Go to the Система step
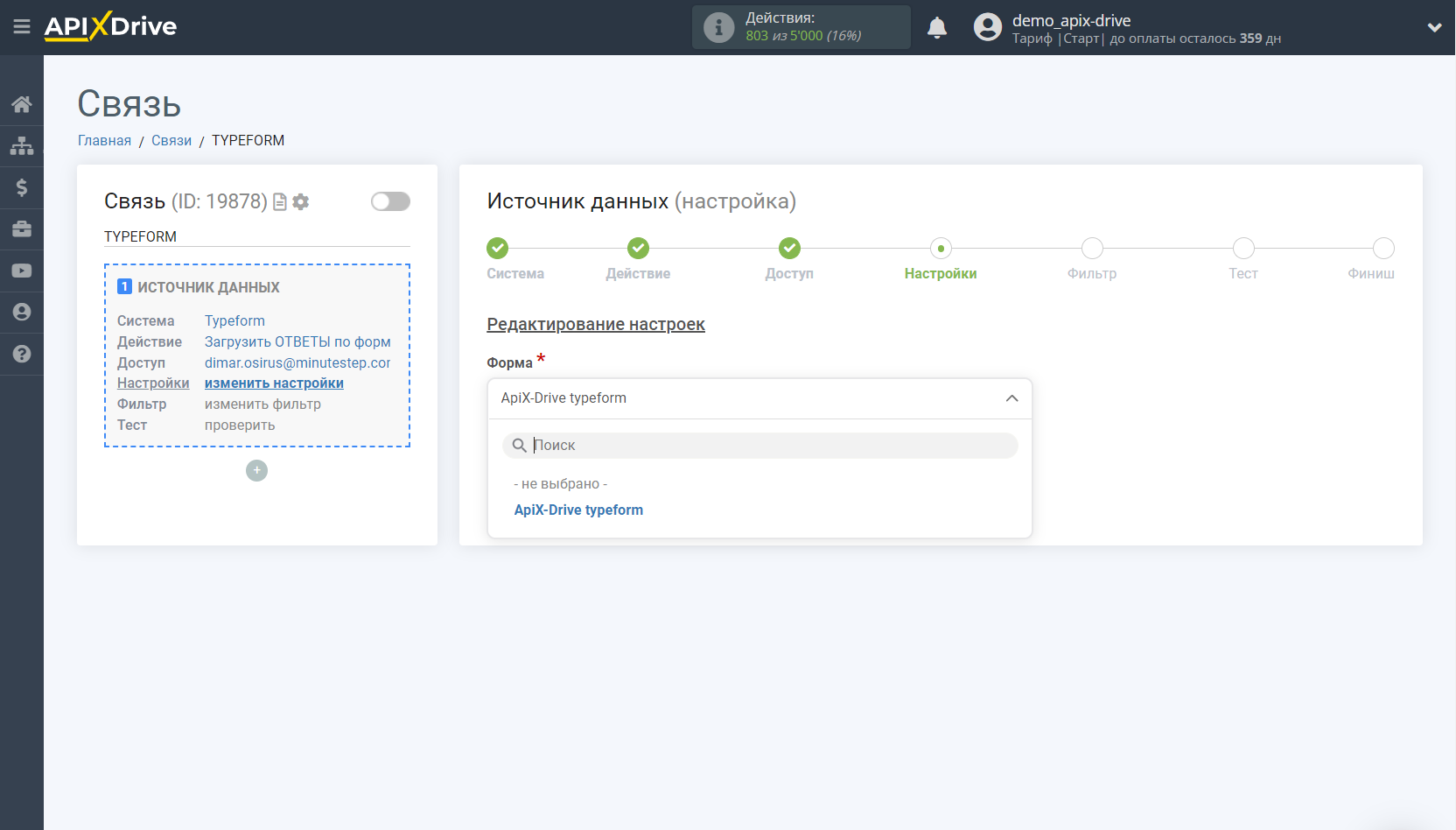1456x830 pixels. pos(515,259)
